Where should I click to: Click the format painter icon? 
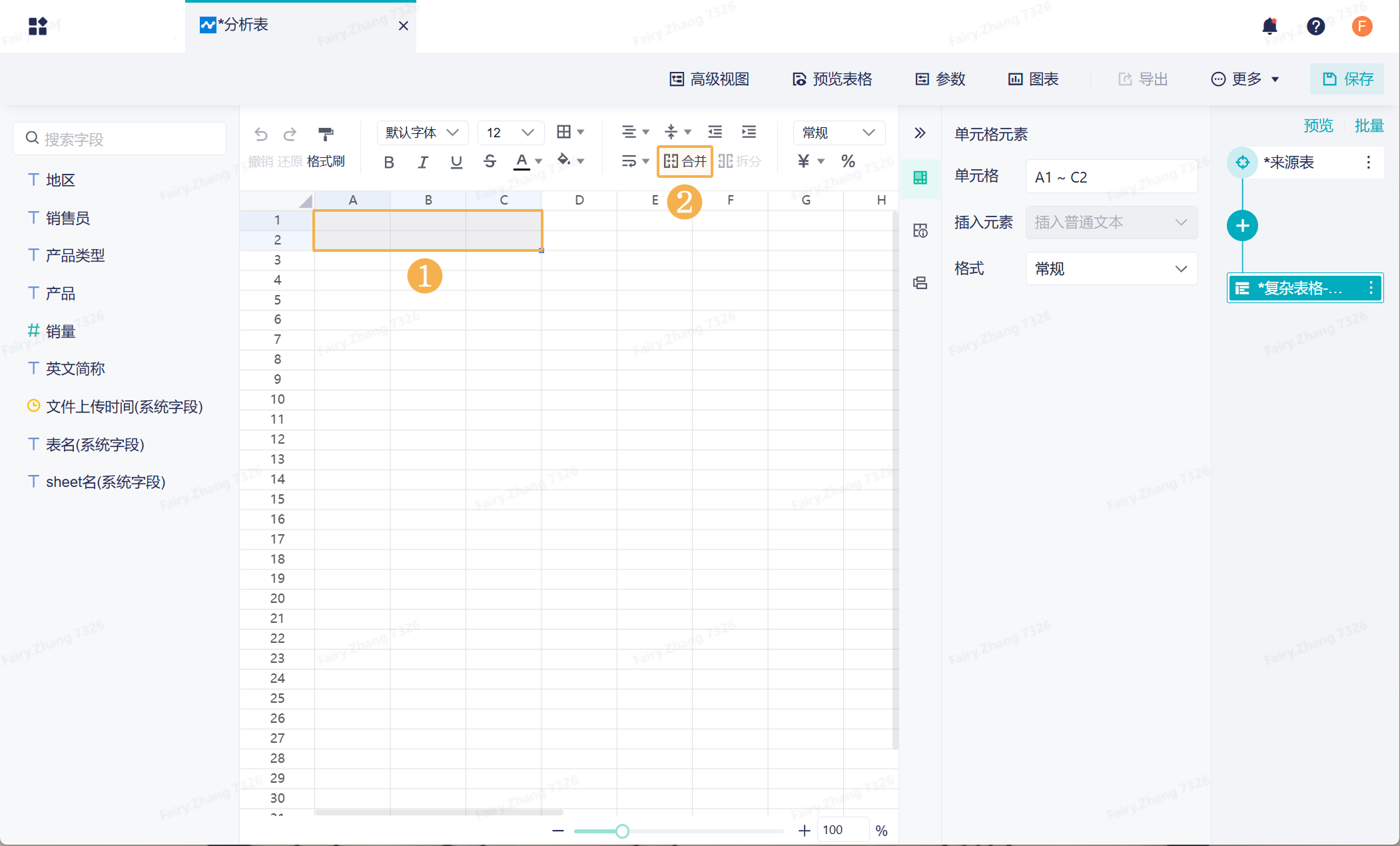tap(326, 134)
